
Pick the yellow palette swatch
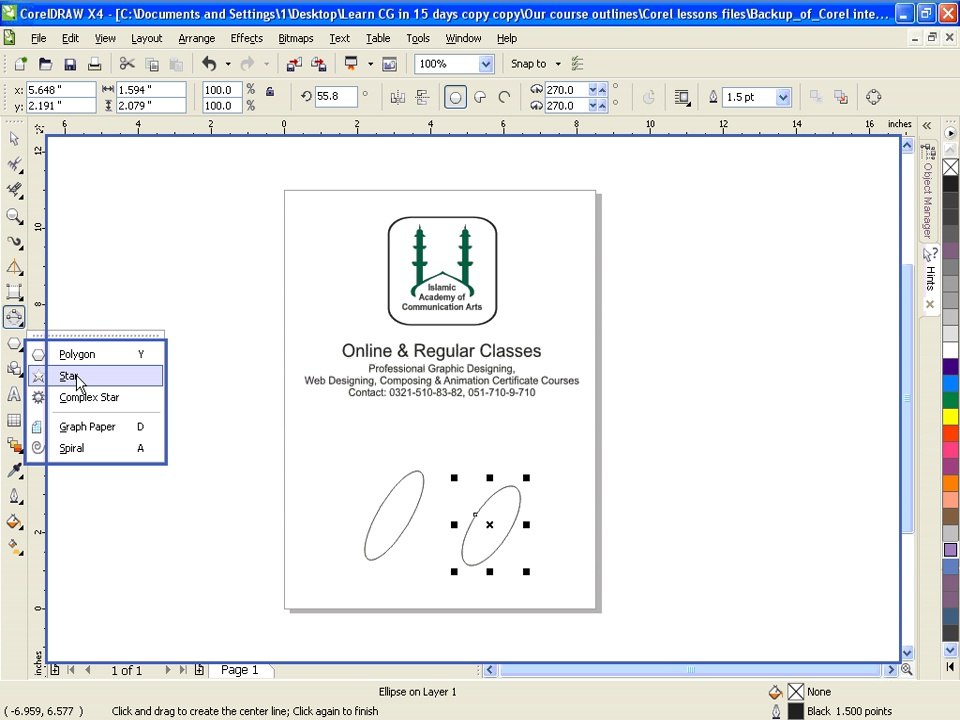pos(950,417)
